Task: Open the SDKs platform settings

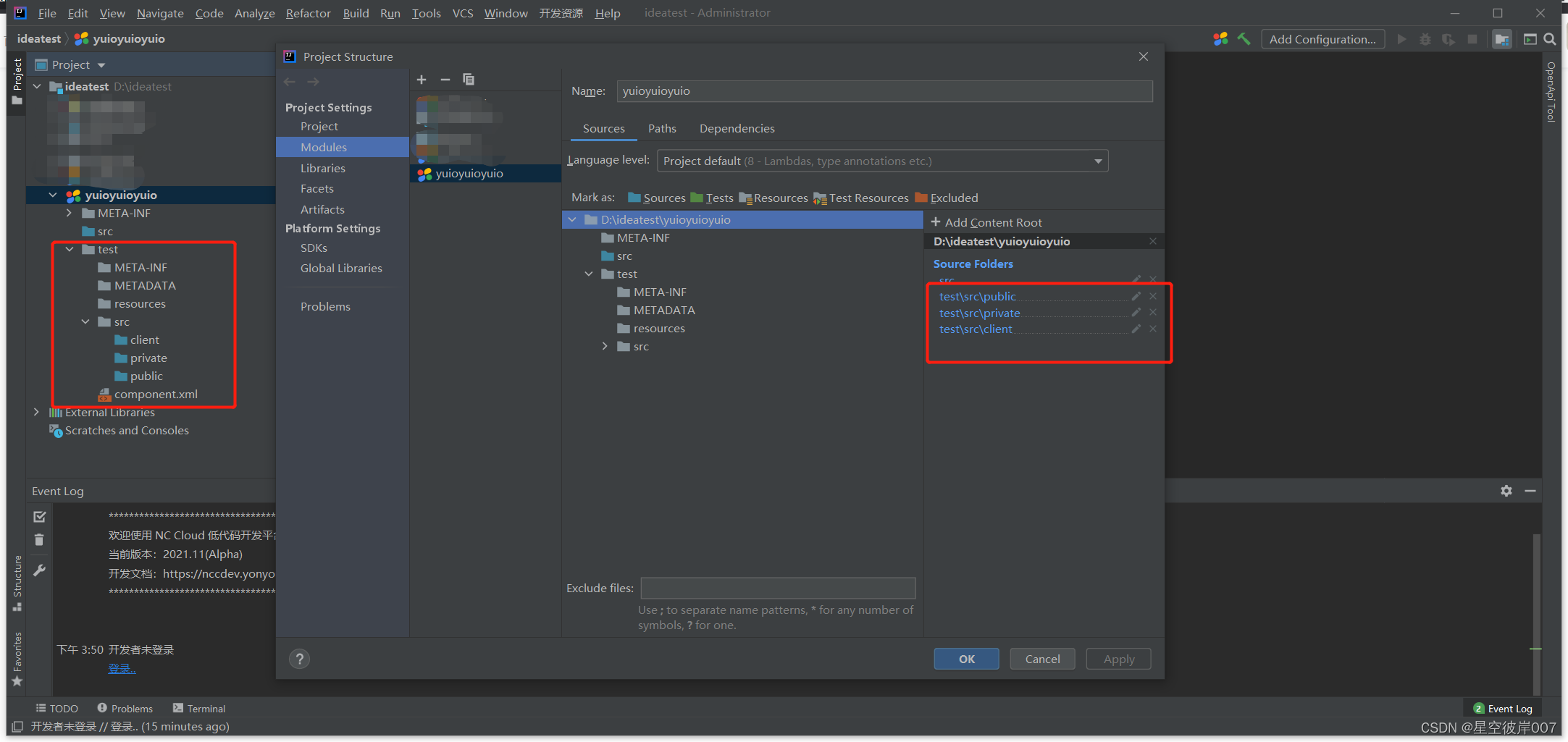Action: tap(314, 248)
